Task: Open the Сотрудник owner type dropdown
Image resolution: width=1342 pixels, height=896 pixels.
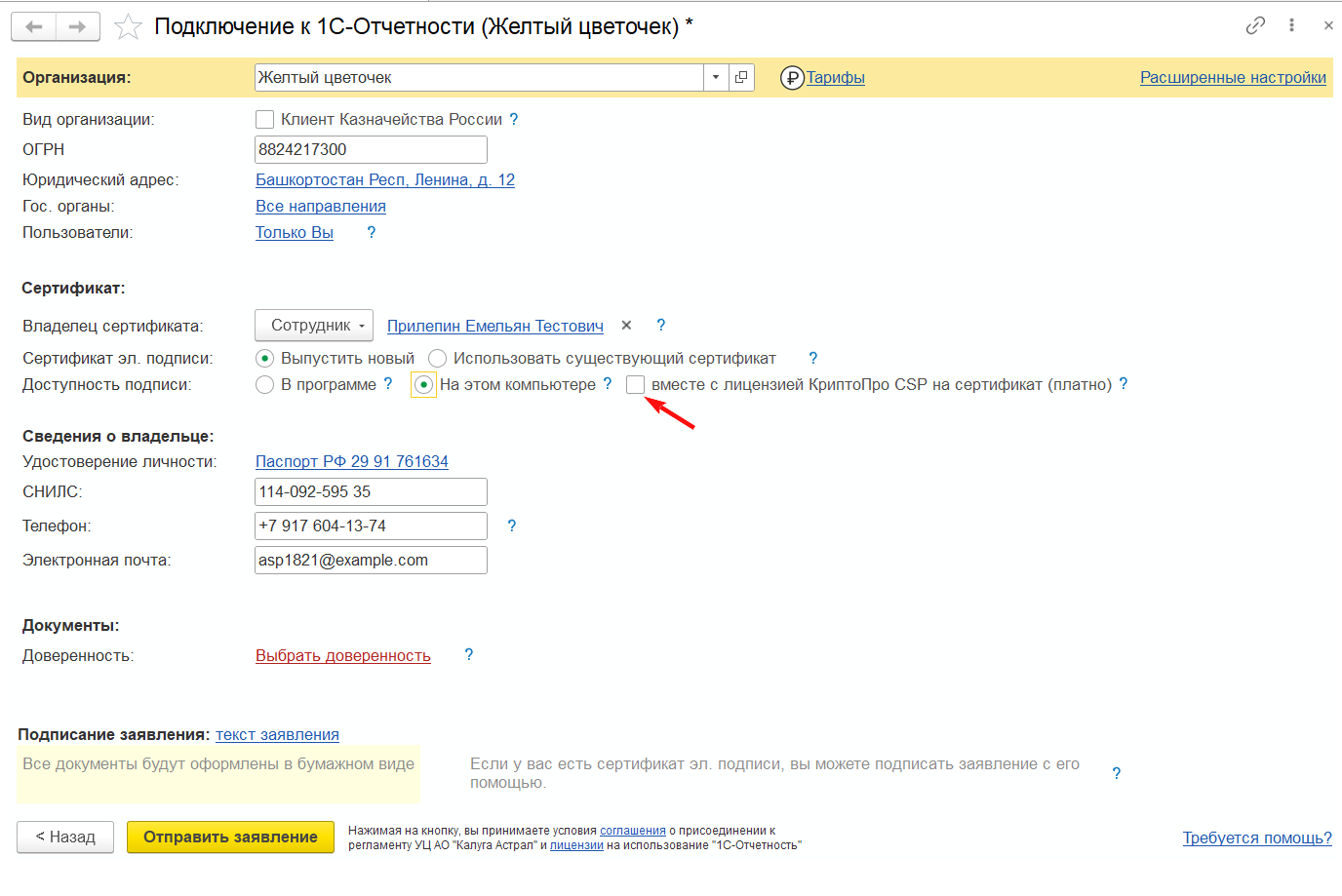Action: coord(314,326)
